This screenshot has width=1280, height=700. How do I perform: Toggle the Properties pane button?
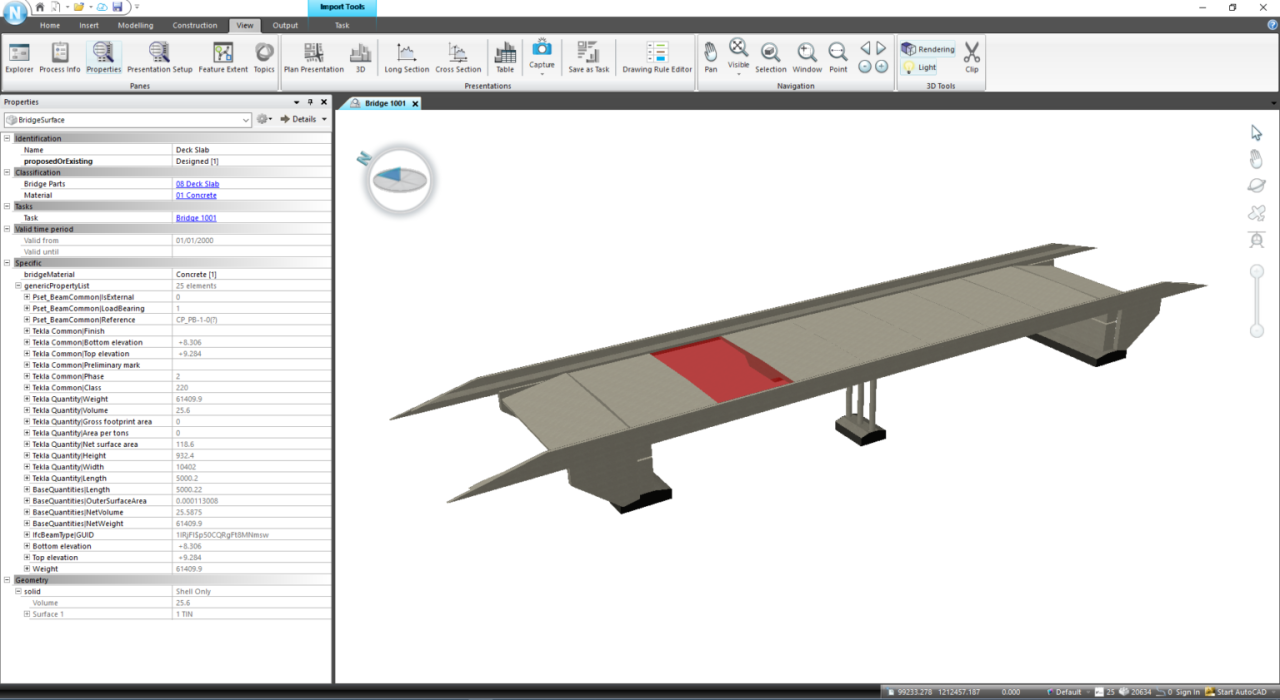[103, 57]
